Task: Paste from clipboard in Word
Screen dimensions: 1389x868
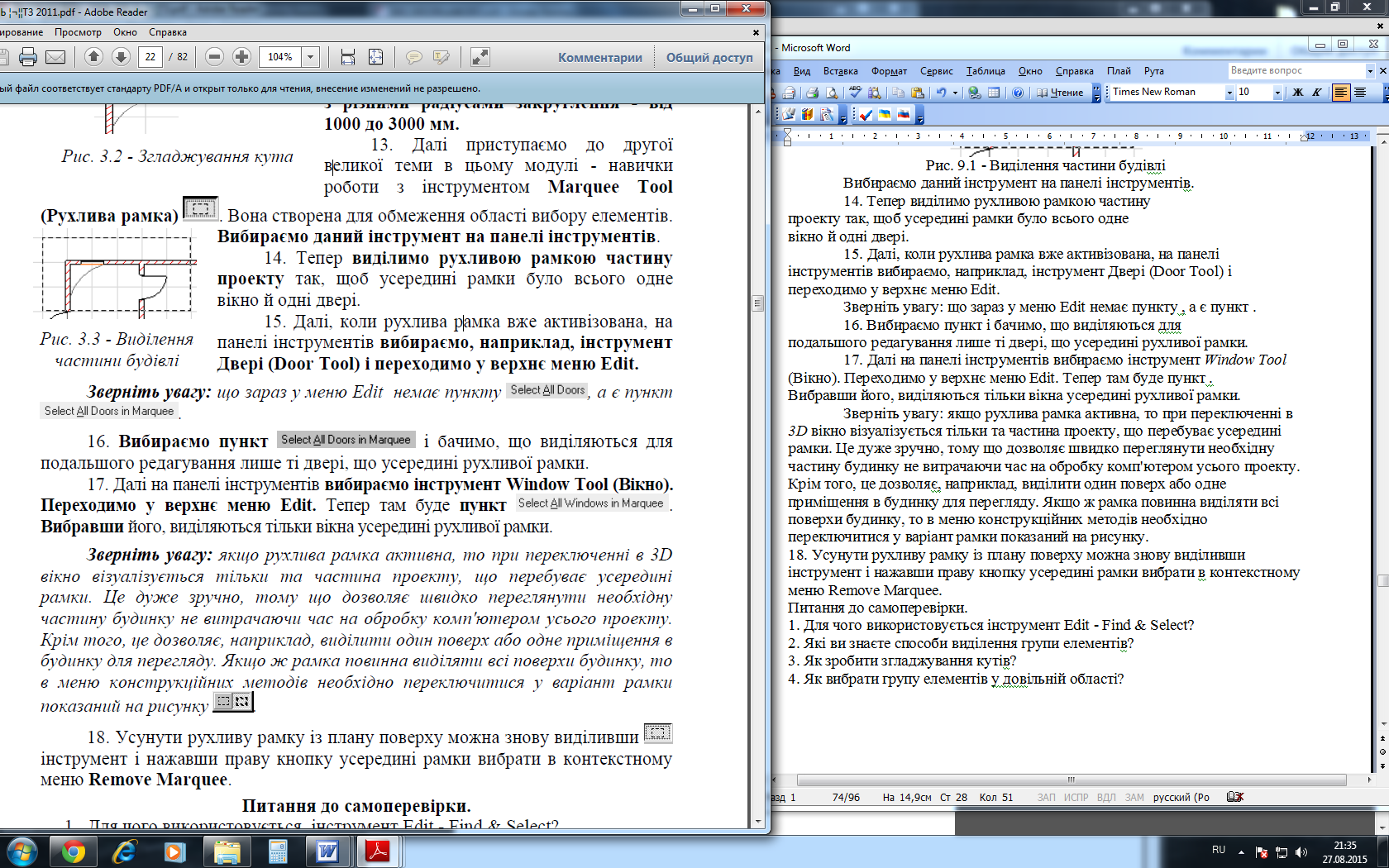Action: (917, 93)
